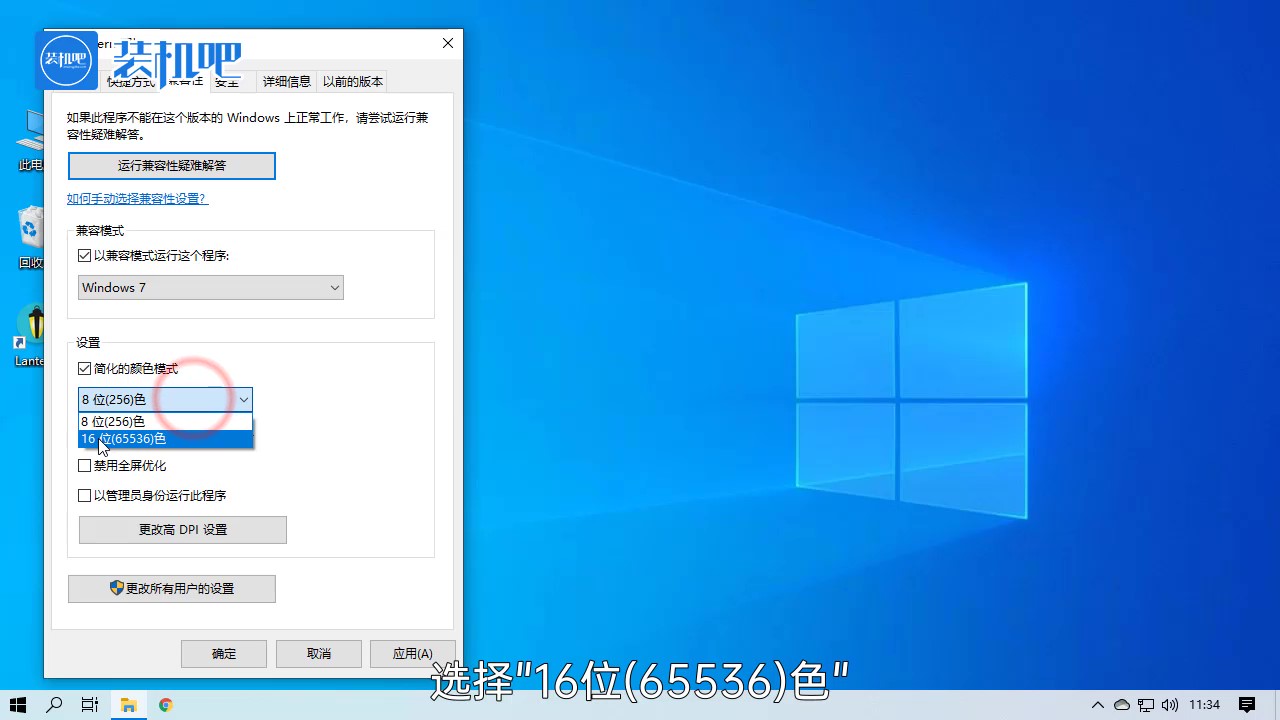
Task: Open the 如何手动选择兼容性设置 link
Action: [x=137, y=198]
